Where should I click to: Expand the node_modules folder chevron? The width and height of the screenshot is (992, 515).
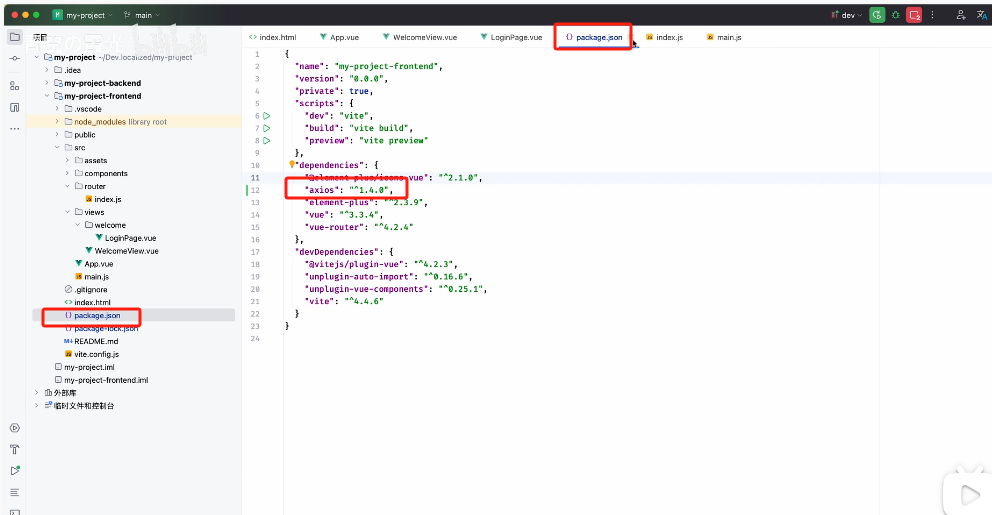tap(57, 122)
